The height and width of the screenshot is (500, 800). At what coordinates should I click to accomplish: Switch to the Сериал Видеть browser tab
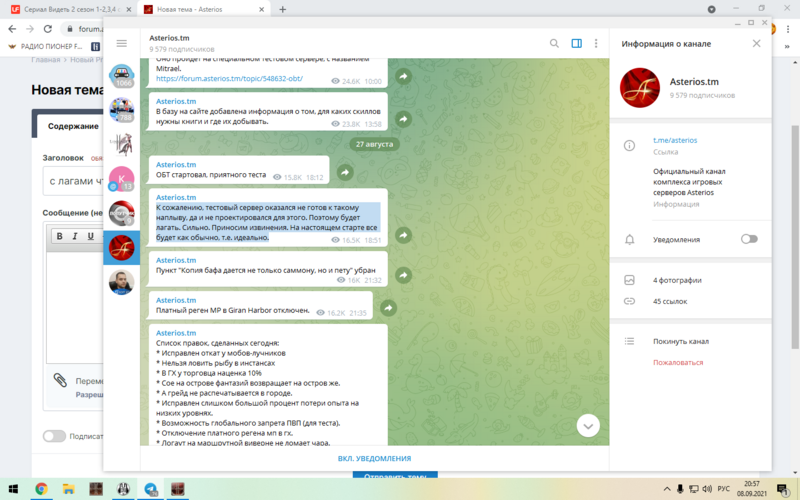pos(71,9)
